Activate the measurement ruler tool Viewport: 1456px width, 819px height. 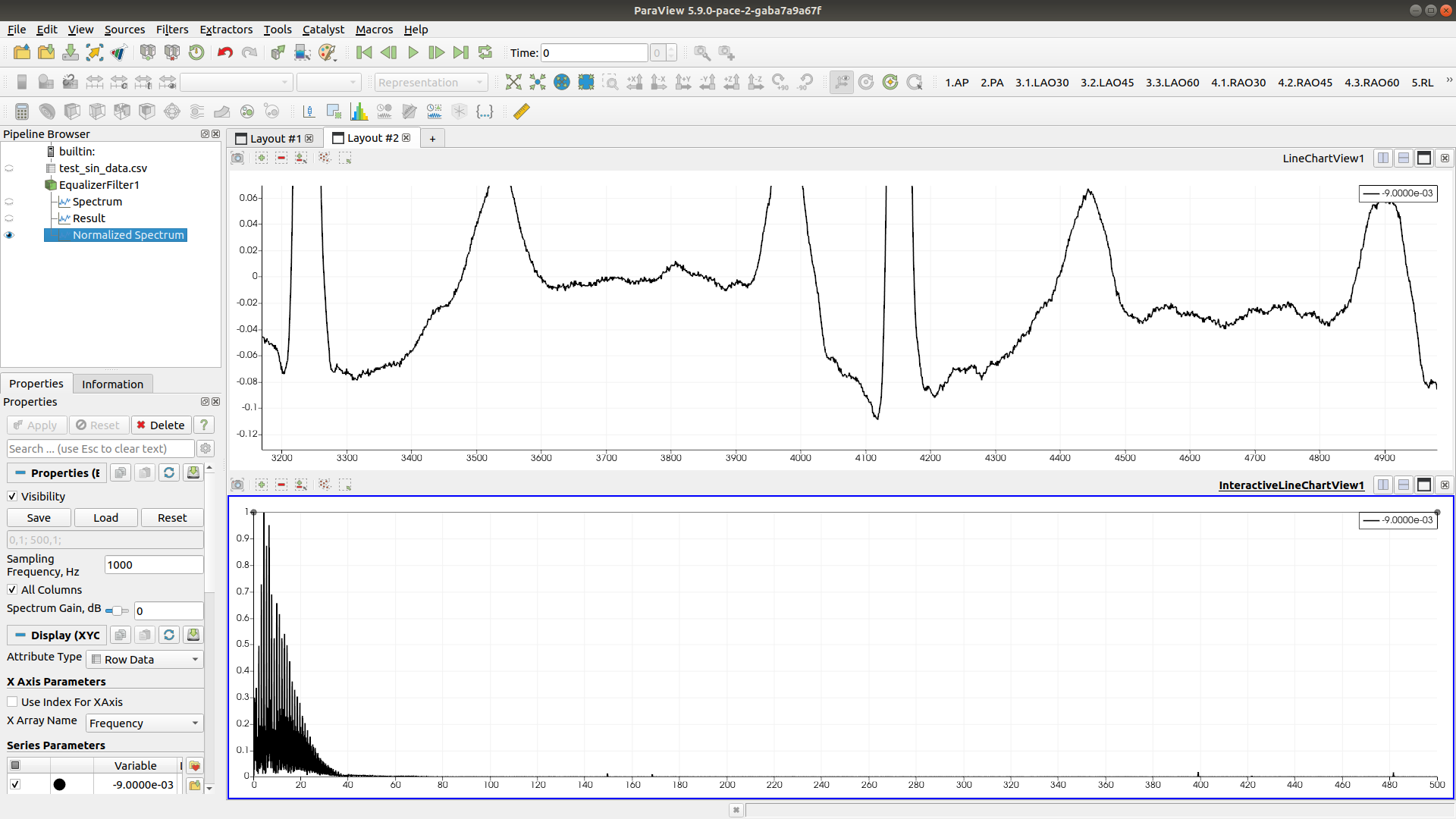tap(521, 111)
